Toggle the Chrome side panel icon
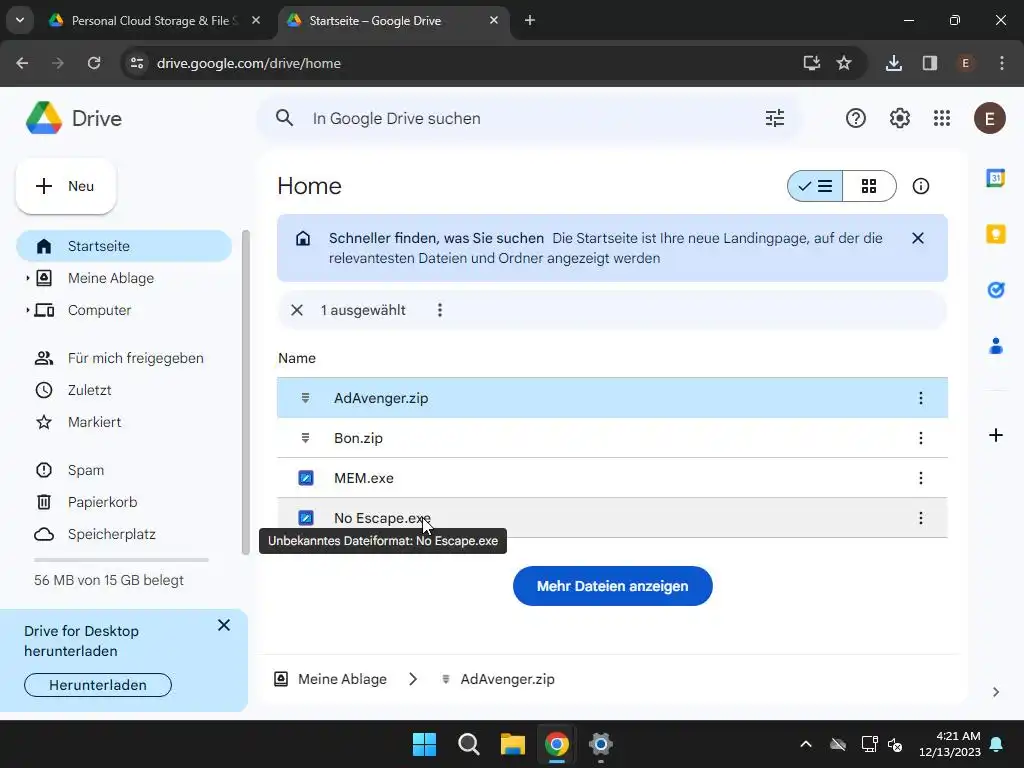 pos(929,63)
